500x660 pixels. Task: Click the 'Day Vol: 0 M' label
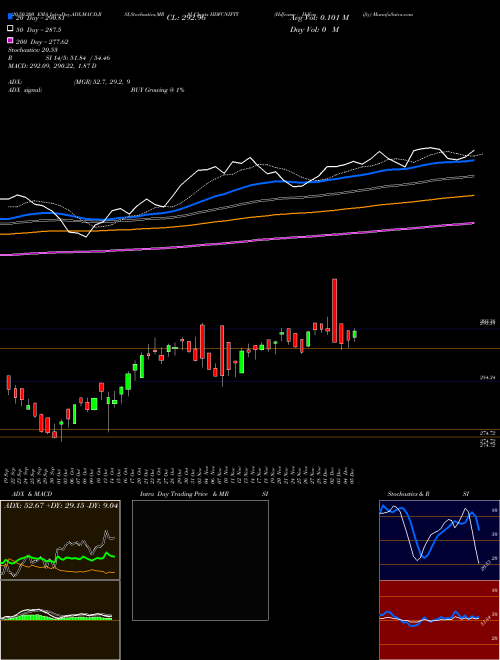pyautogui.click(x=314, y=29)
